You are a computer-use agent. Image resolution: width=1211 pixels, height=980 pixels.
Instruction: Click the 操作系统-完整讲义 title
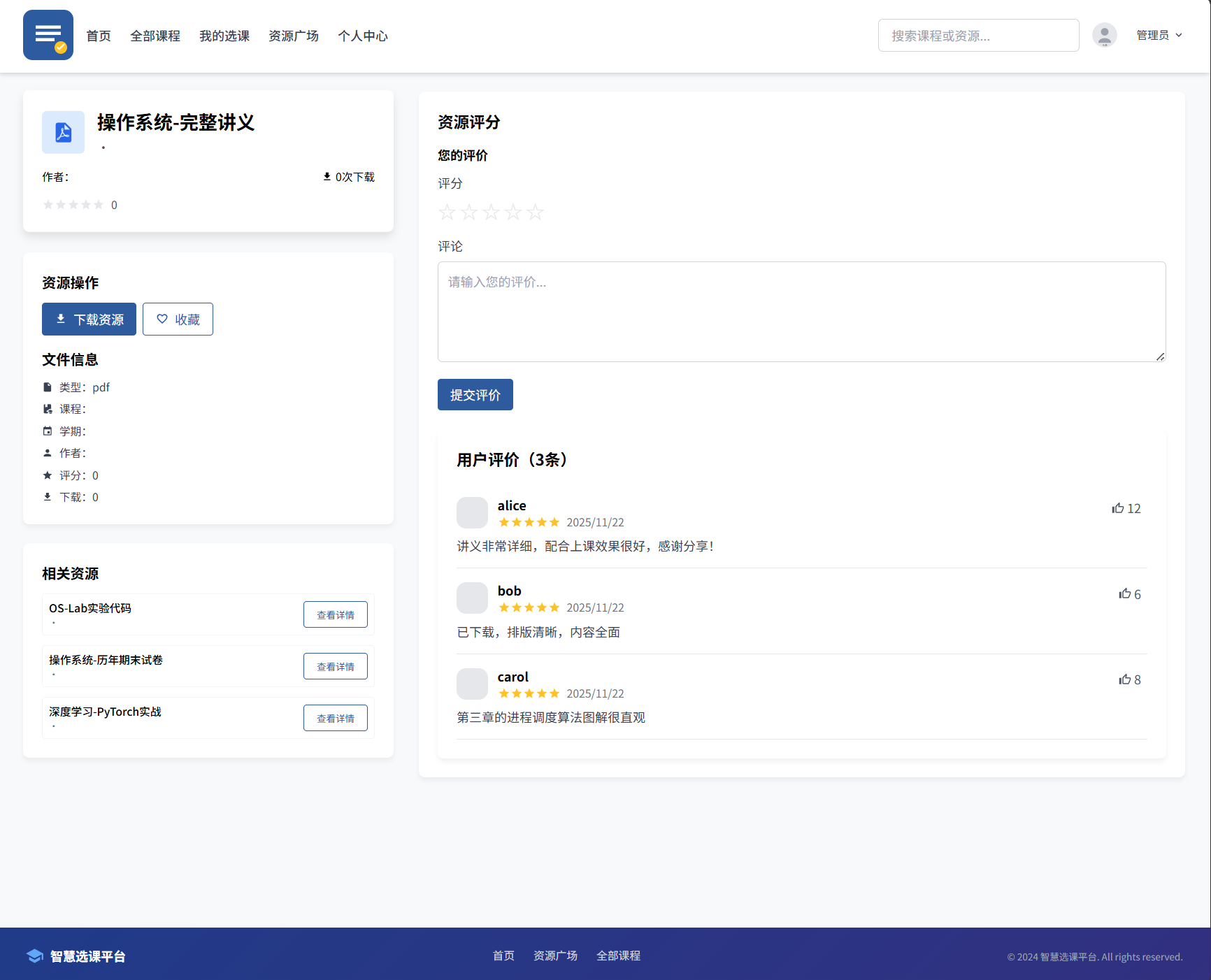(x=176, y=122)
